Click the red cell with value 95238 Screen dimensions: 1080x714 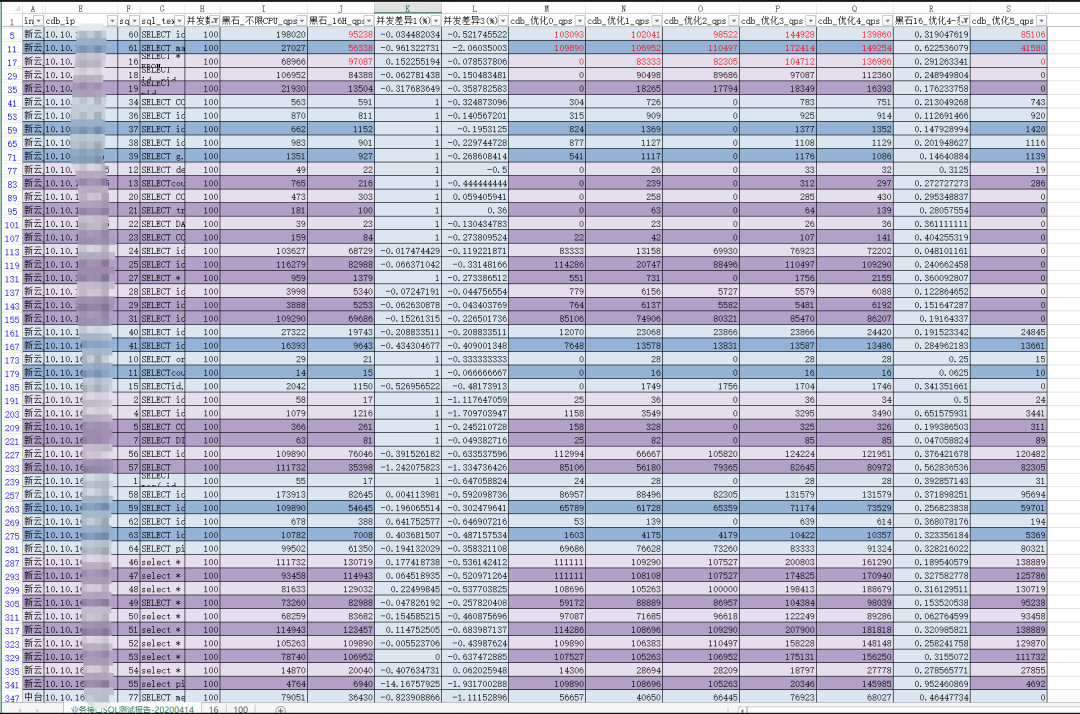tap(341, 34)
